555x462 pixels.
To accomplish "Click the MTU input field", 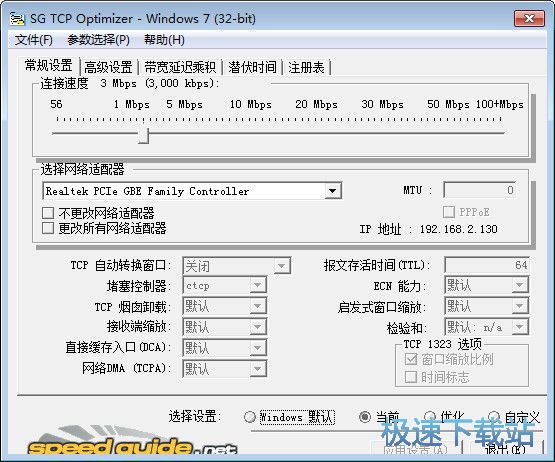I will click(480, 190).
